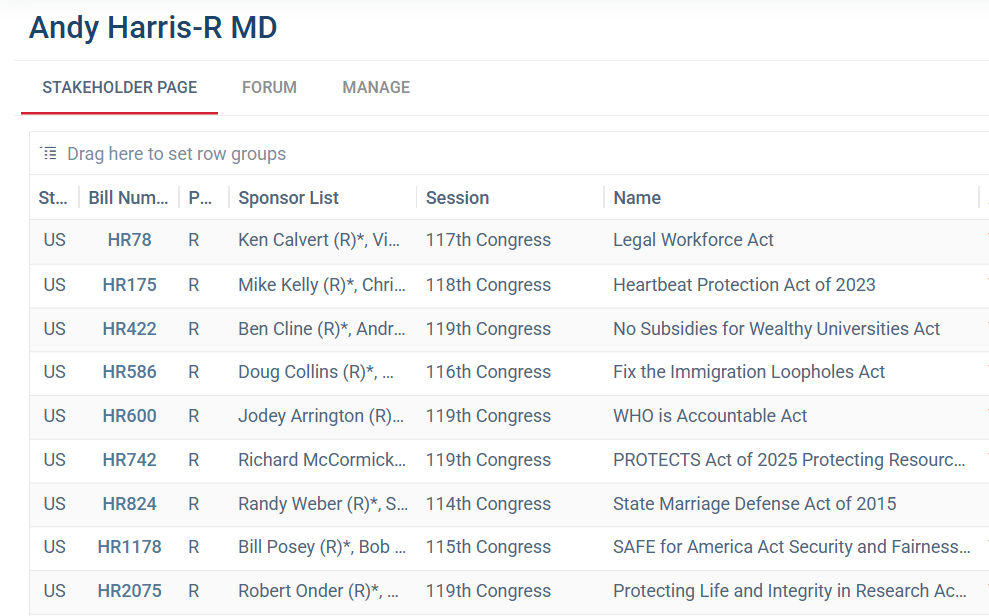This screenshot has width=989, height=616.
Task: Switch to the Forum tab
Action: click(x=269, y=87)
